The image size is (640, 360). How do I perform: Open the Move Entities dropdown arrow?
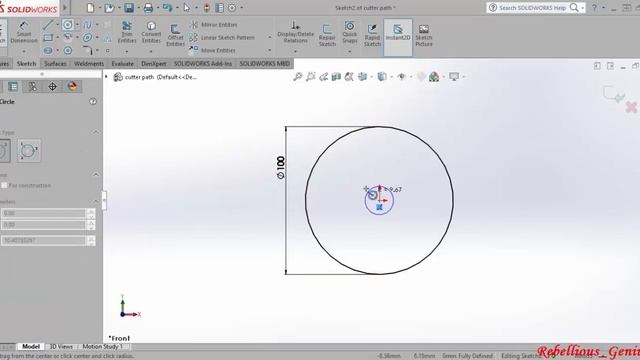[x=269, y=50]
